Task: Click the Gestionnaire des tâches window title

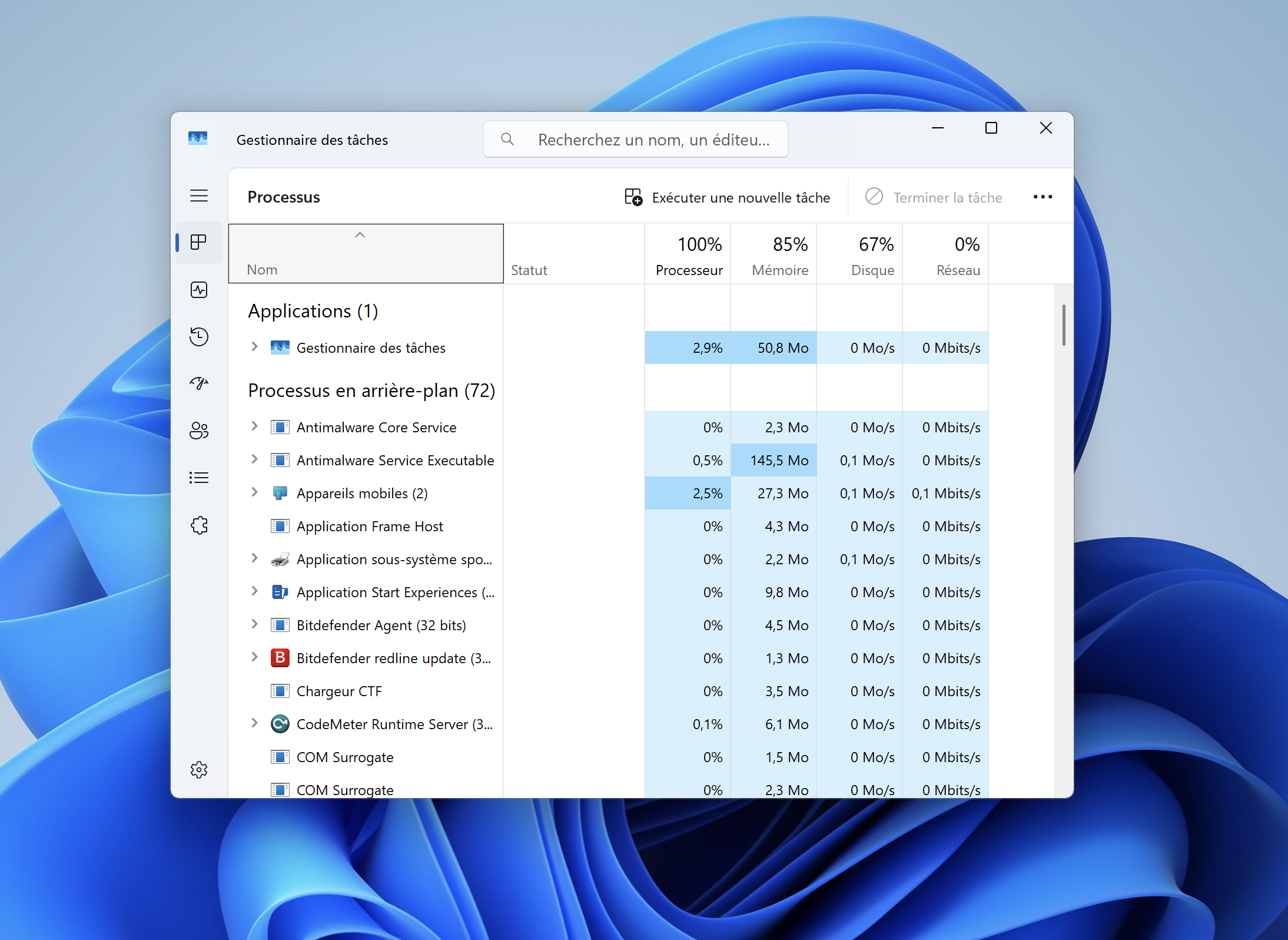Action: pyautogui.click(x=312, y=140)
